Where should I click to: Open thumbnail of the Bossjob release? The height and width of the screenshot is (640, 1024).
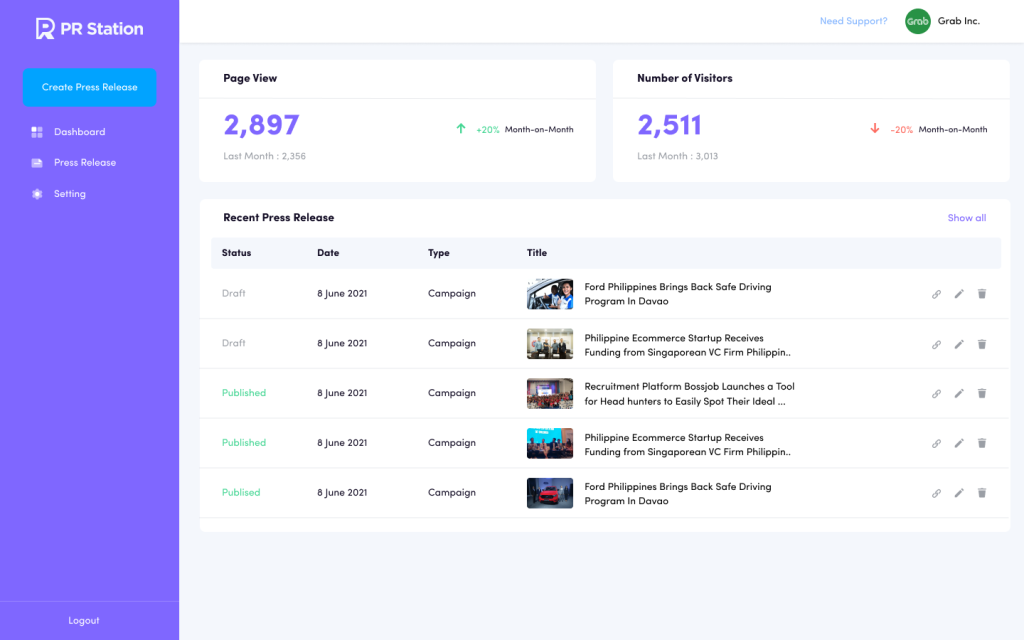[x=550, y=393]
